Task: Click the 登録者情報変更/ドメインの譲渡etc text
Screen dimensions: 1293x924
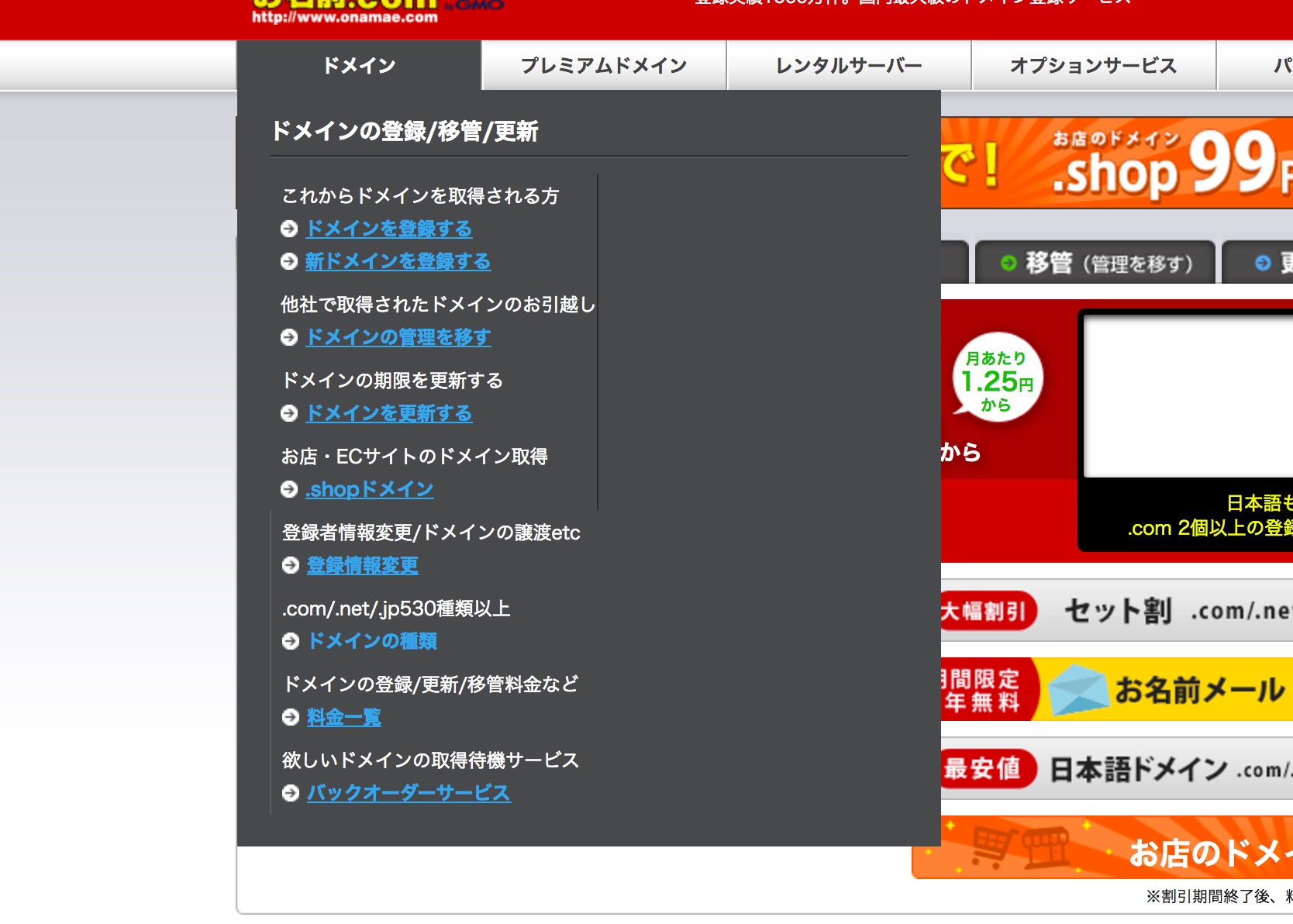Action: coord(431,533)
